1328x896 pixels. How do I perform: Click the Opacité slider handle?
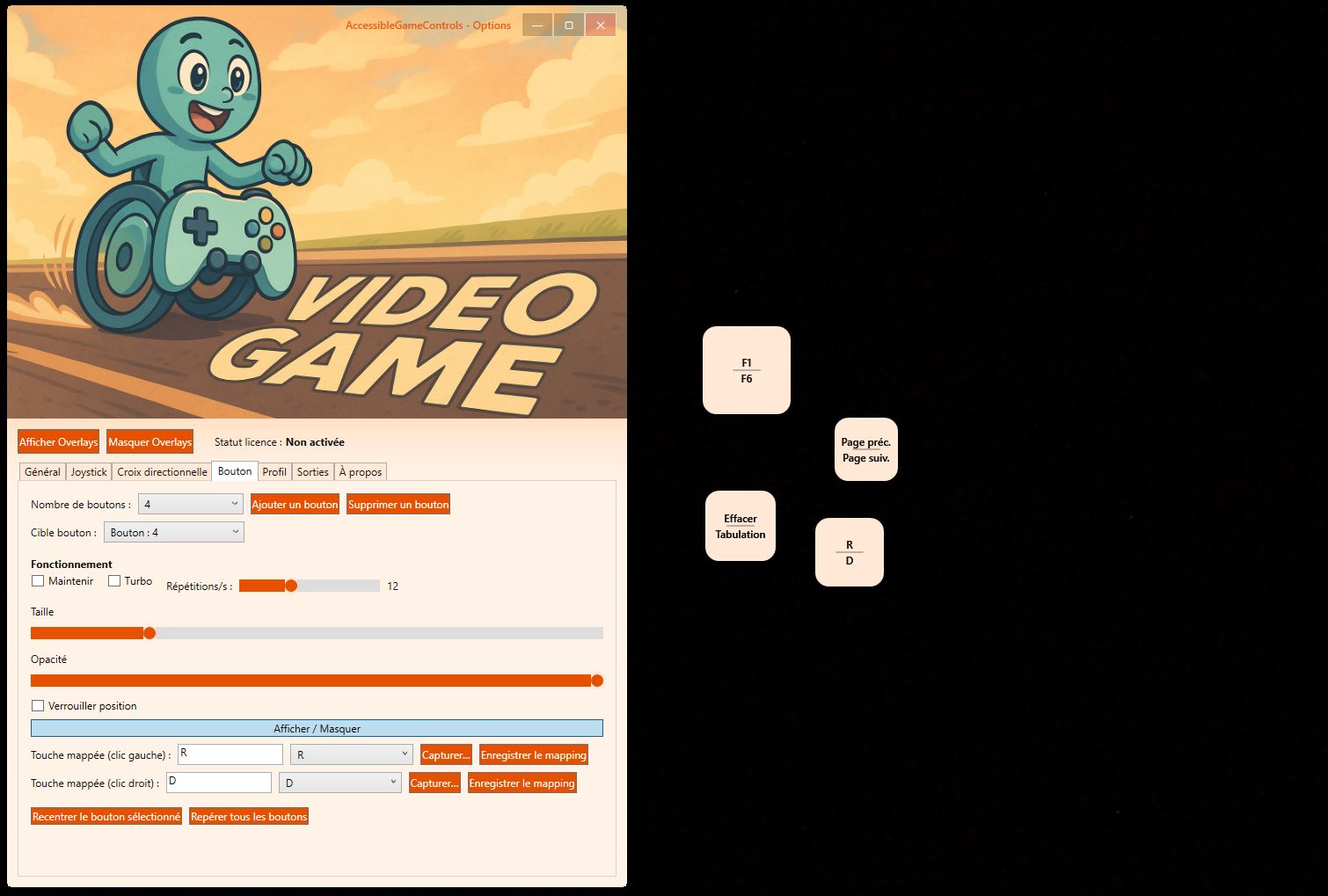point(597,681)
